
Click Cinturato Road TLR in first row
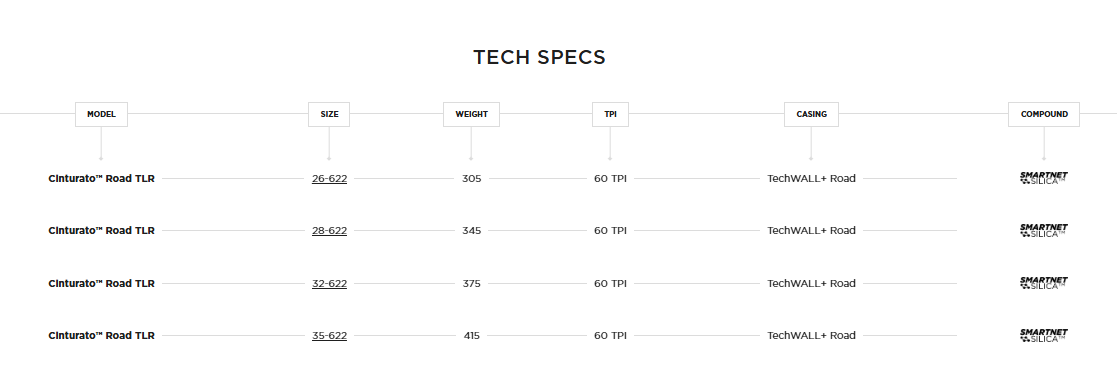[x=101, y=179]
